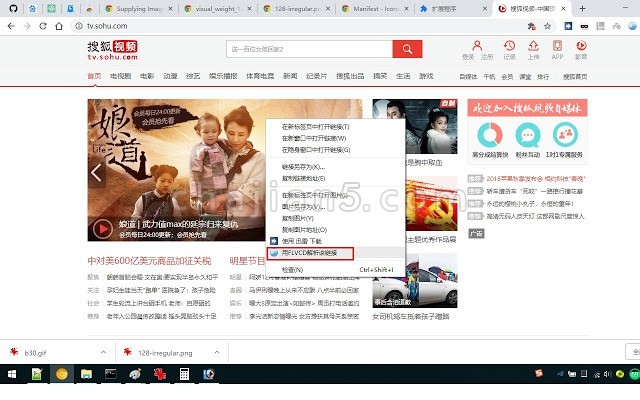Open the globe extension icon in toolbar
This screenshot has width=640, height=400.
(x=632, y=26)
